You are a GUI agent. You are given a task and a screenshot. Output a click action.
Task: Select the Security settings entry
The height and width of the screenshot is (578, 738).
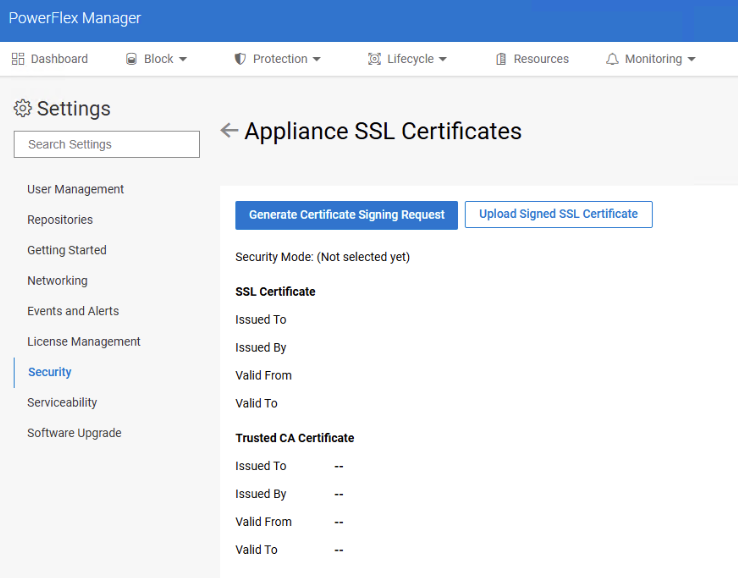[x=50, y=372]
